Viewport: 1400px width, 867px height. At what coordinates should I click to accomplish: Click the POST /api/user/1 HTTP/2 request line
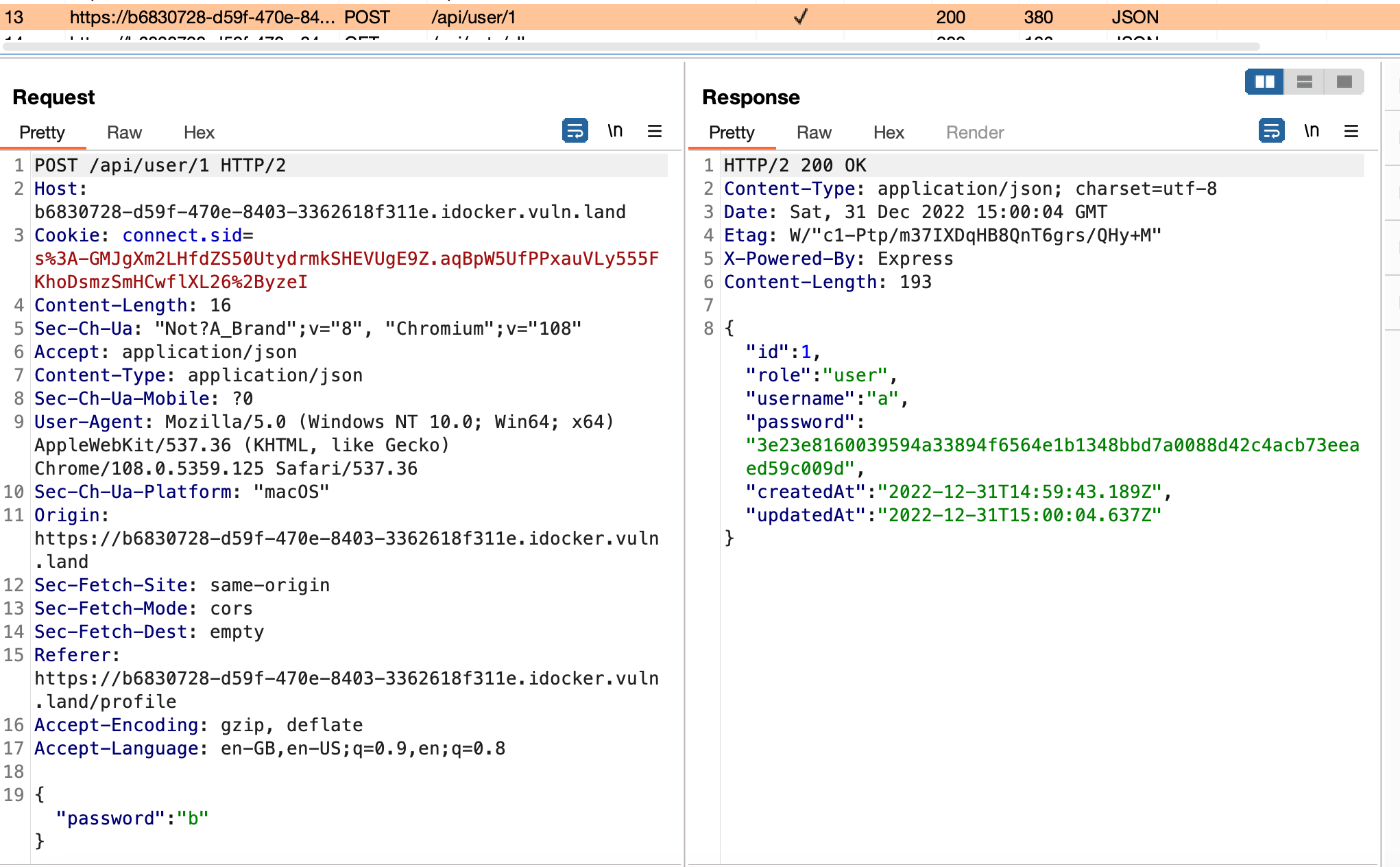(160, 165)
